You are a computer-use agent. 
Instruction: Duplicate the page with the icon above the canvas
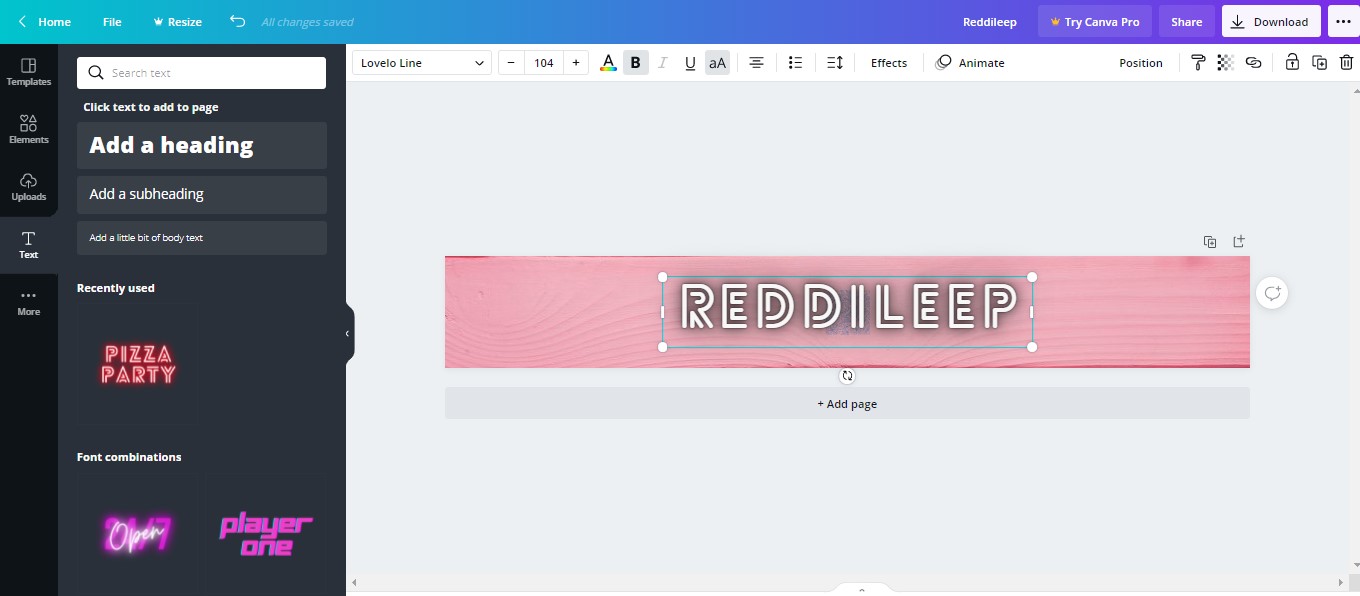pyautogui.click(x=1210, y=242)
